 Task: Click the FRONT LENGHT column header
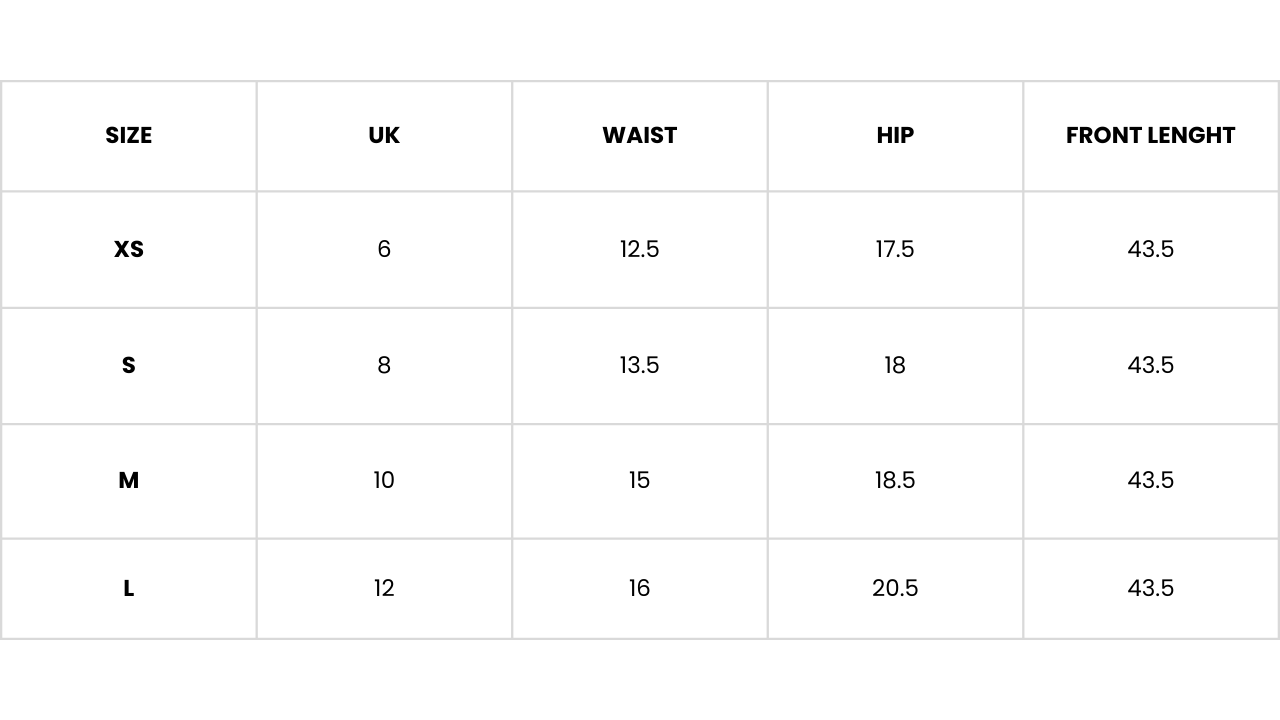pos(1150,135)
